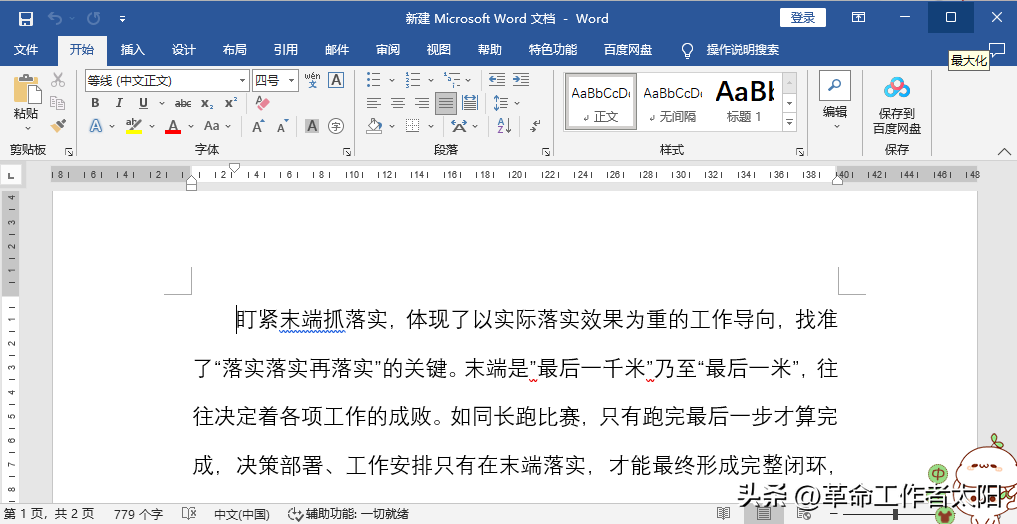Apply strikethrough with the abc icon
This screenshot has height=524, width=1017.
183,103
